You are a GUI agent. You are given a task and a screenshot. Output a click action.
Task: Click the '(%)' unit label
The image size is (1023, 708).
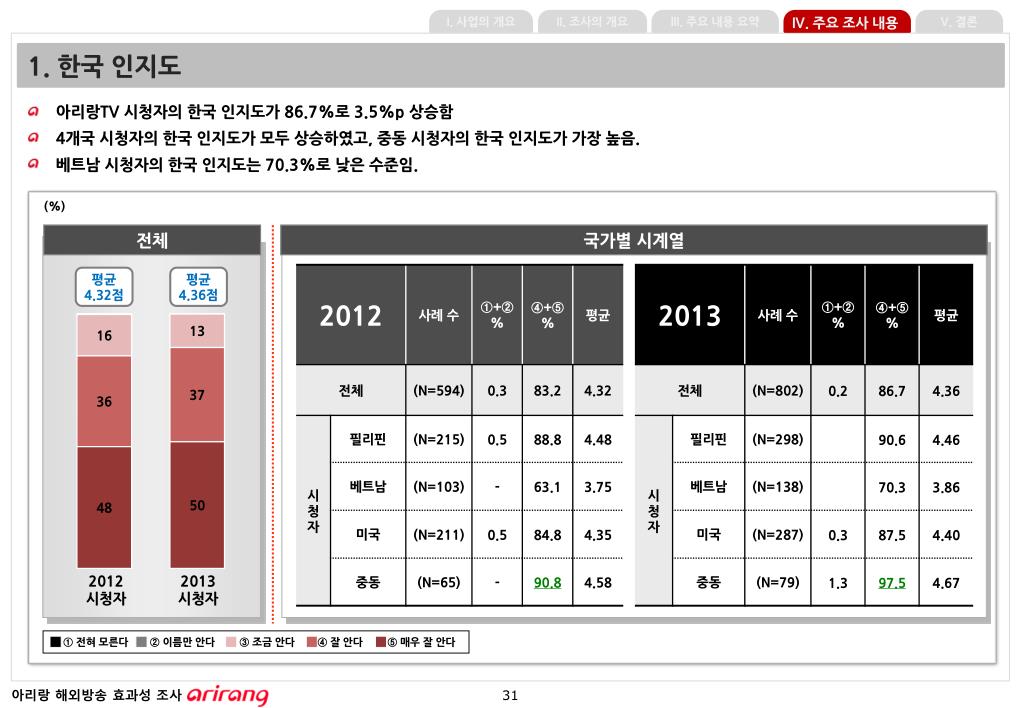[x=54, y=206]
